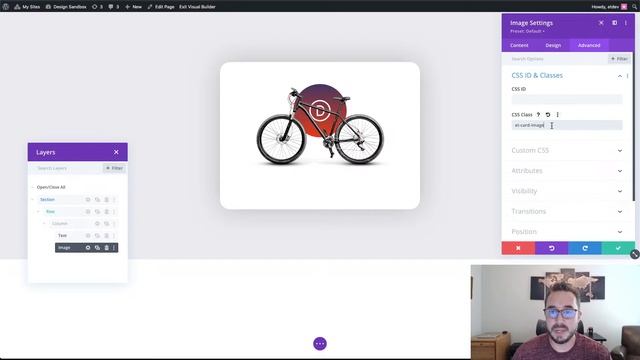Open Image Settings more options menu

coord(626,23)
